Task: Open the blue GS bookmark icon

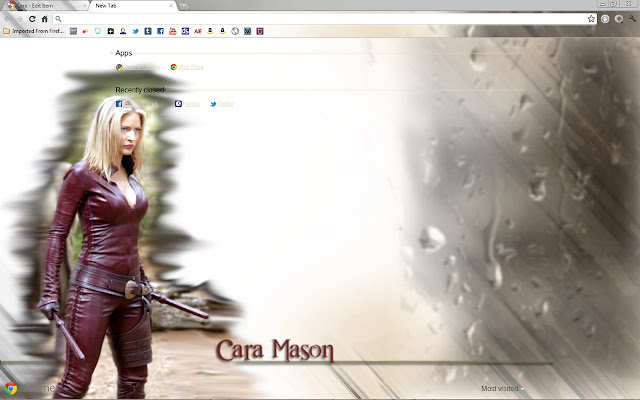Action: [185, 31]
